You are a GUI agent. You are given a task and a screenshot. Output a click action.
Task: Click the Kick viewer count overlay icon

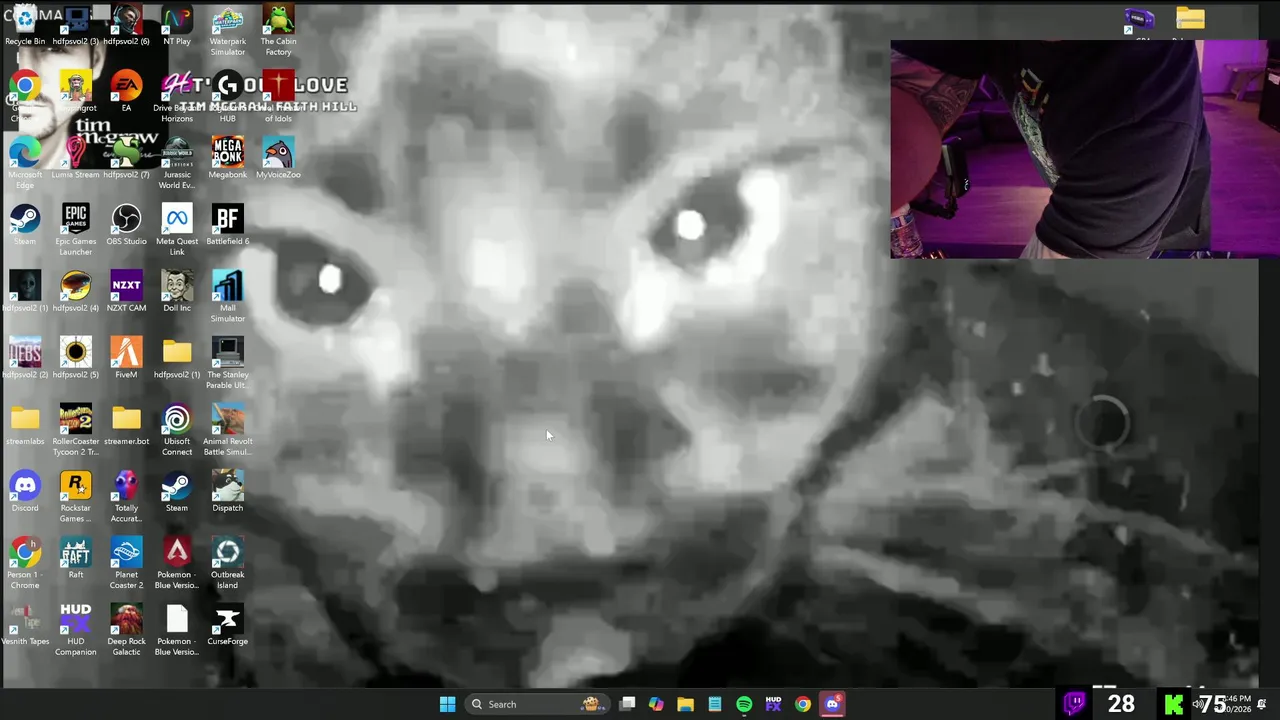(x=1174, y=704)
